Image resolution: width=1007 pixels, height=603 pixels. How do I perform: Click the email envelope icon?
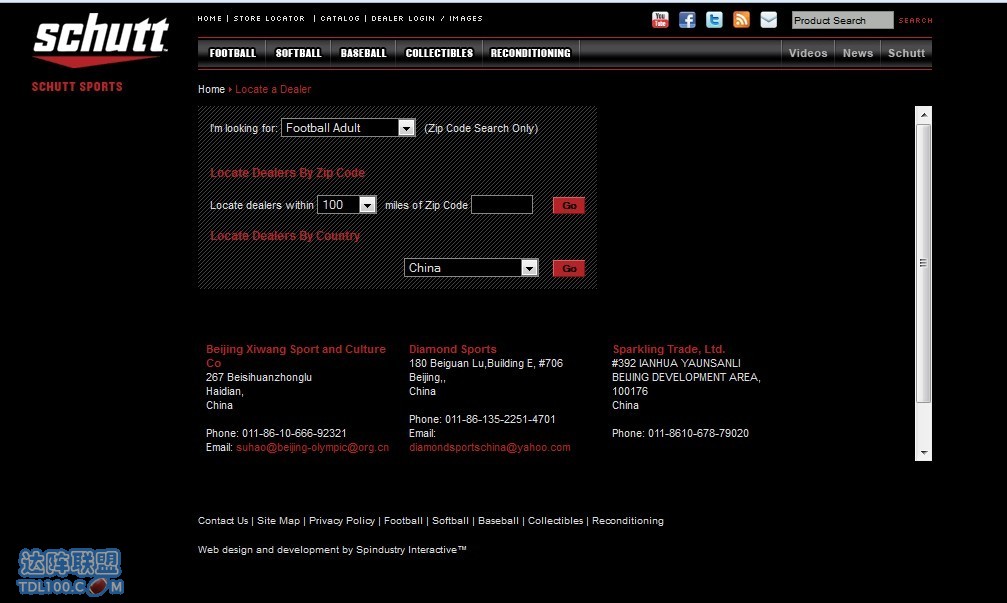[x=769, y=20]
